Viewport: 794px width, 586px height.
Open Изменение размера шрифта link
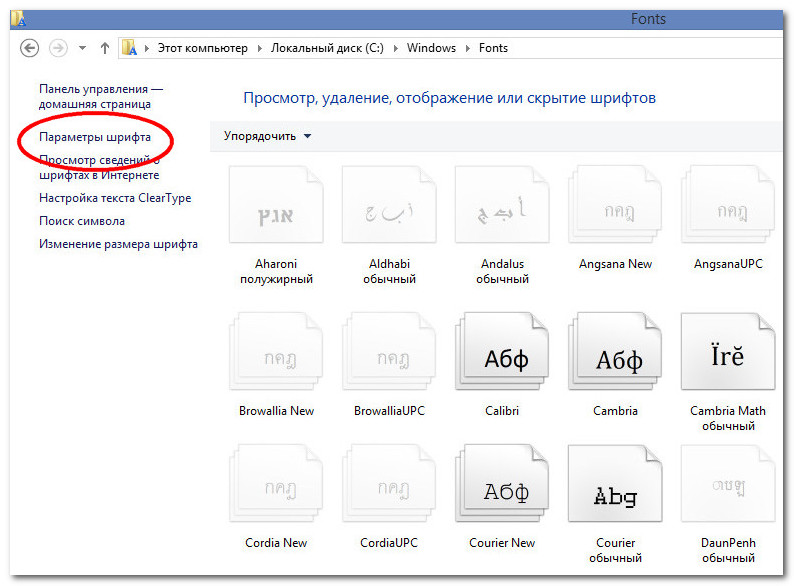(x=118, y=244)
